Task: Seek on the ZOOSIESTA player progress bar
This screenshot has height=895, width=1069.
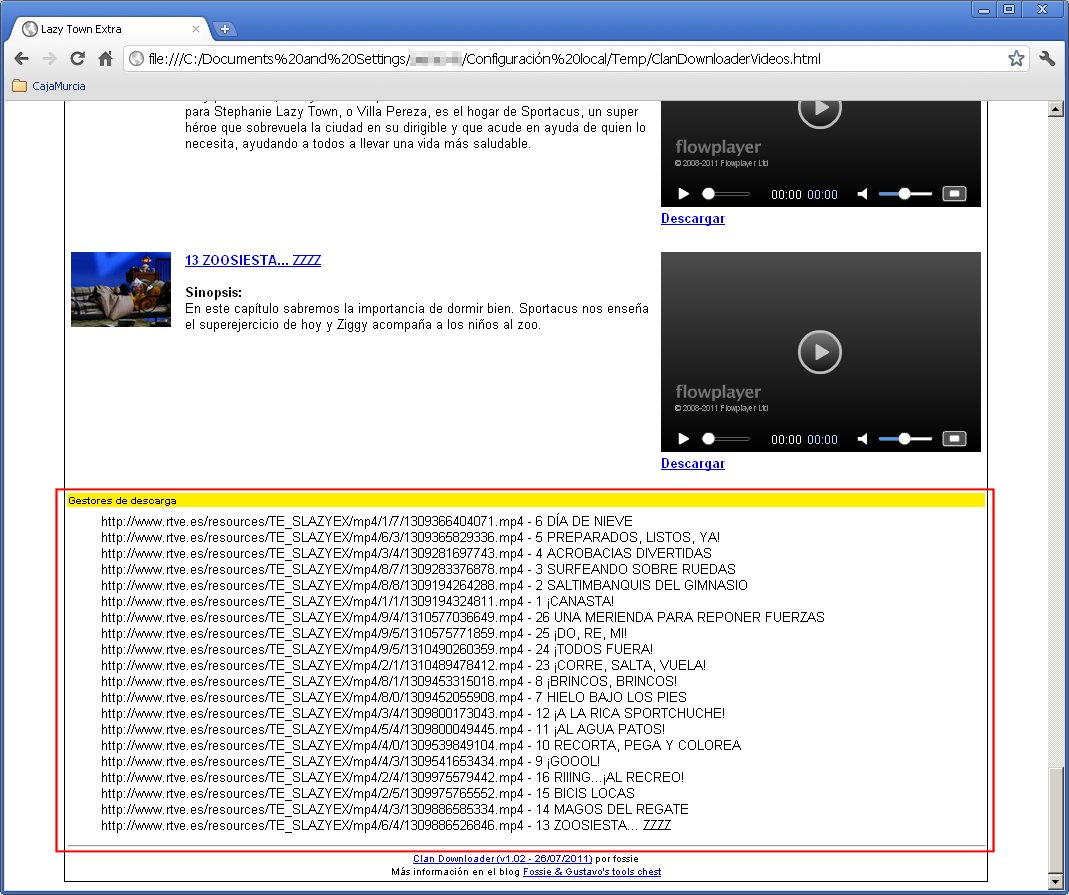Action: tap(726, 440)
